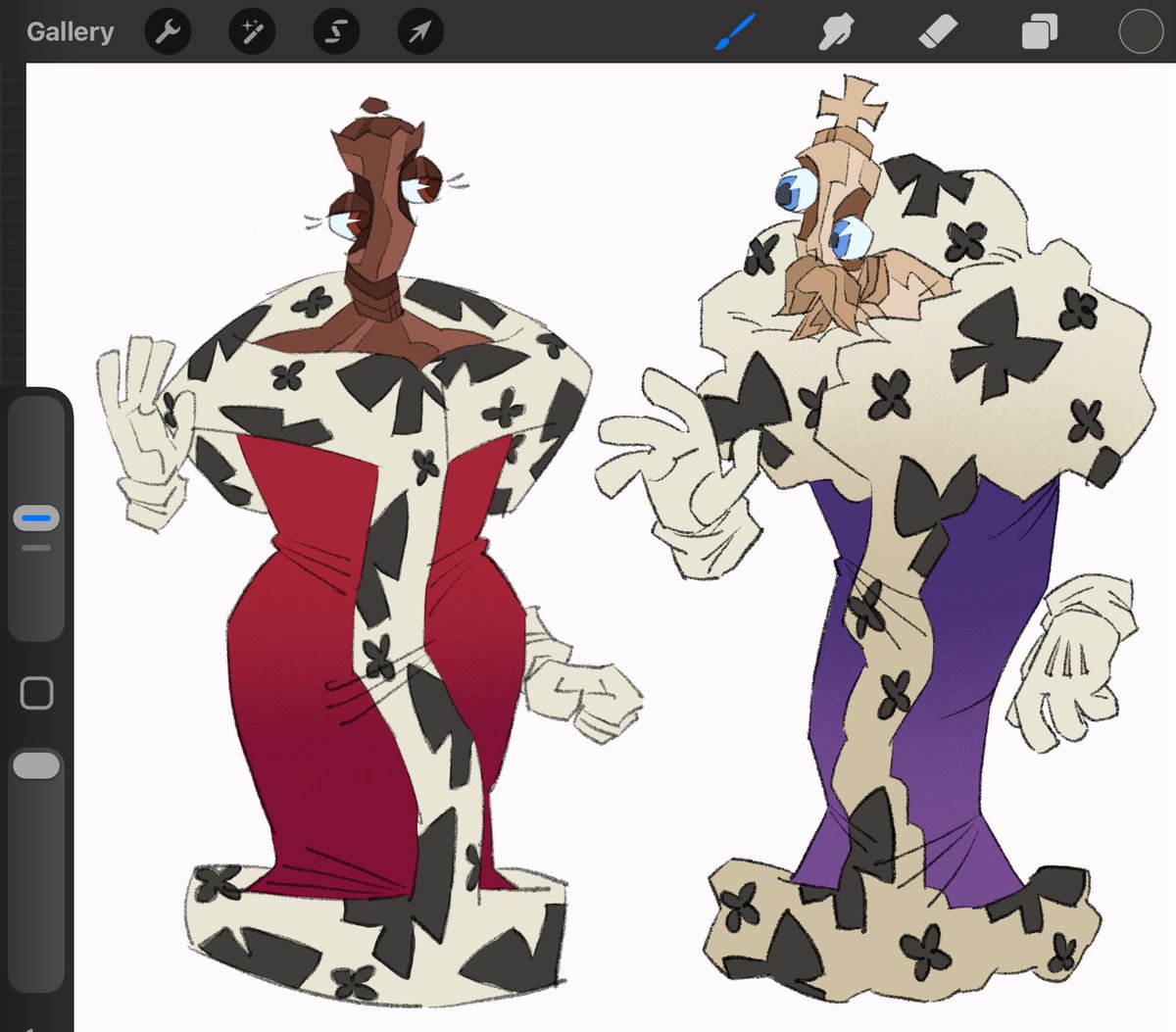Activate the Transform arrow tool
Viewport: 1176px width, 1032px height.
coord(420,32)
